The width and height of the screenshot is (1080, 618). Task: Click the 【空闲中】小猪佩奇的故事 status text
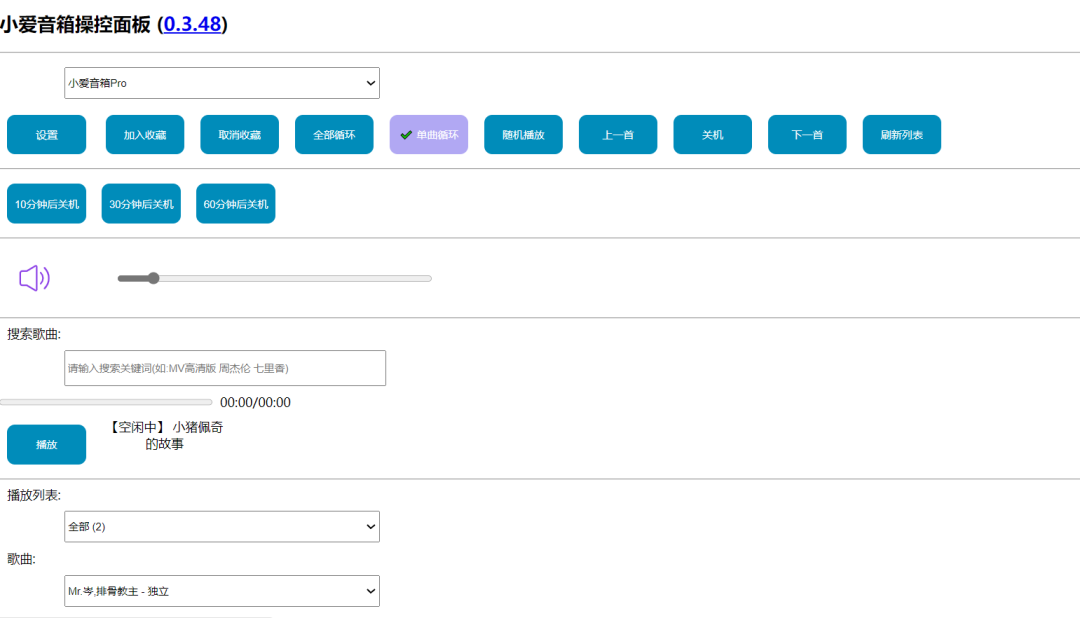pos(165,435)
